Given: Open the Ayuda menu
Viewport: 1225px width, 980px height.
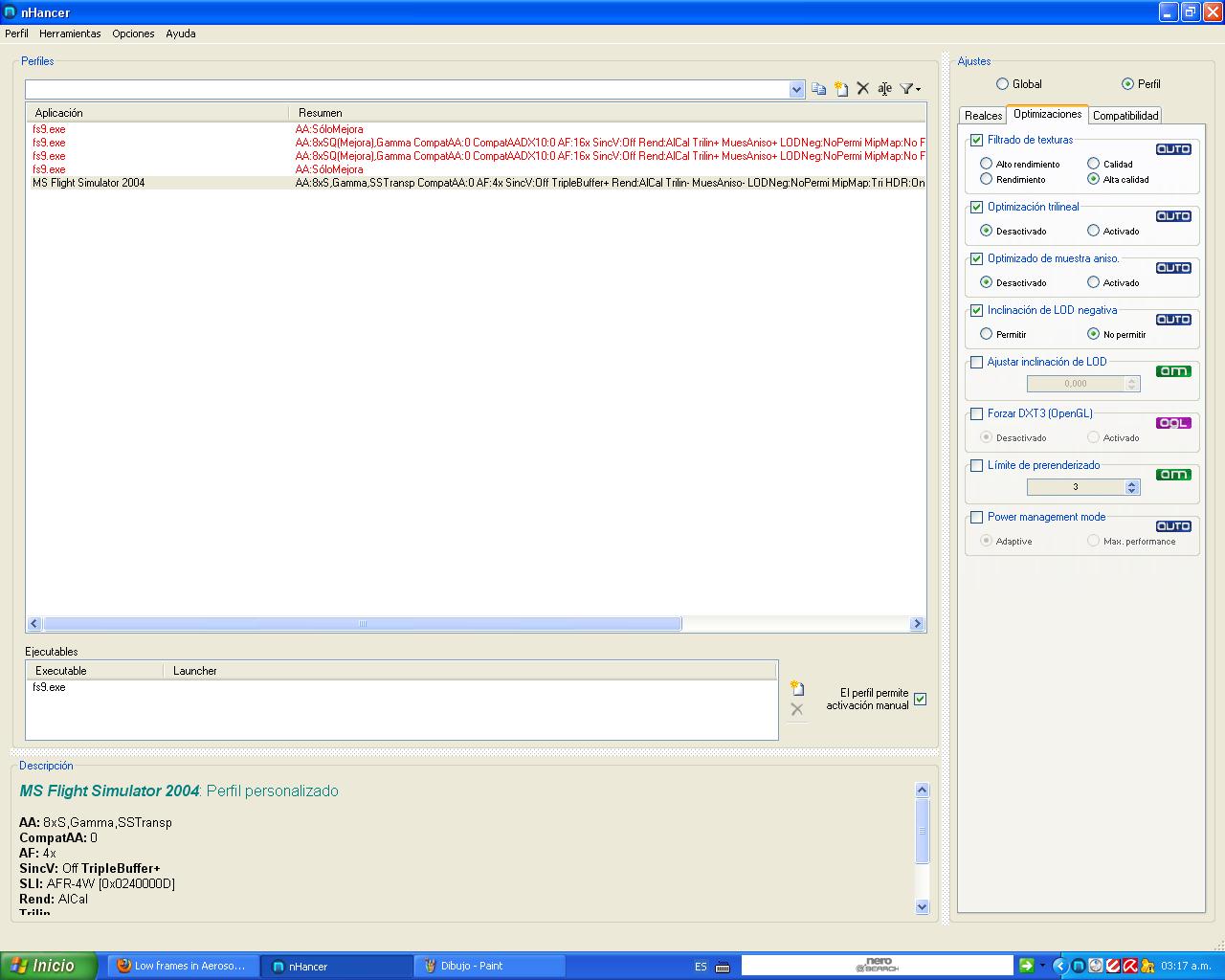Looking at the screenshot, I should tap(181, 33).
